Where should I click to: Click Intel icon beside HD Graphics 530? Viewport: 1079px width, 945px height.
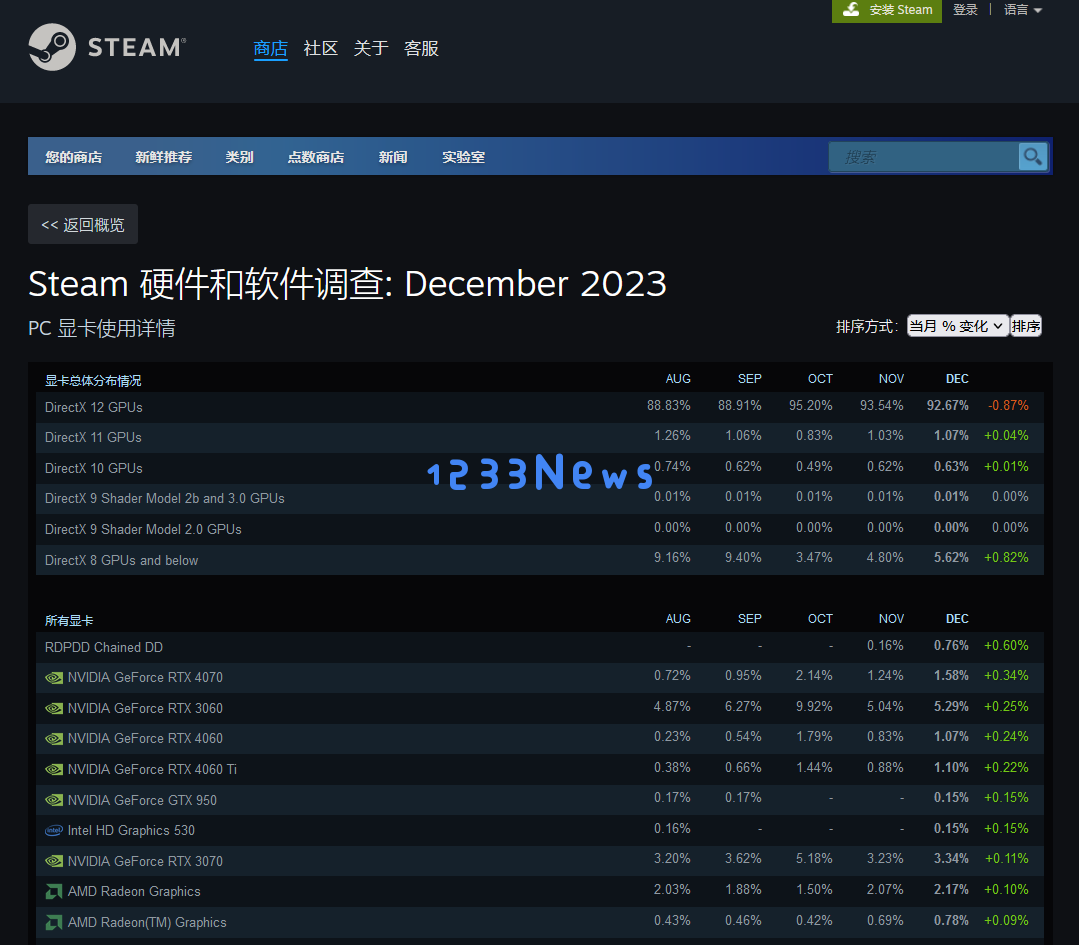pos(54,831)
